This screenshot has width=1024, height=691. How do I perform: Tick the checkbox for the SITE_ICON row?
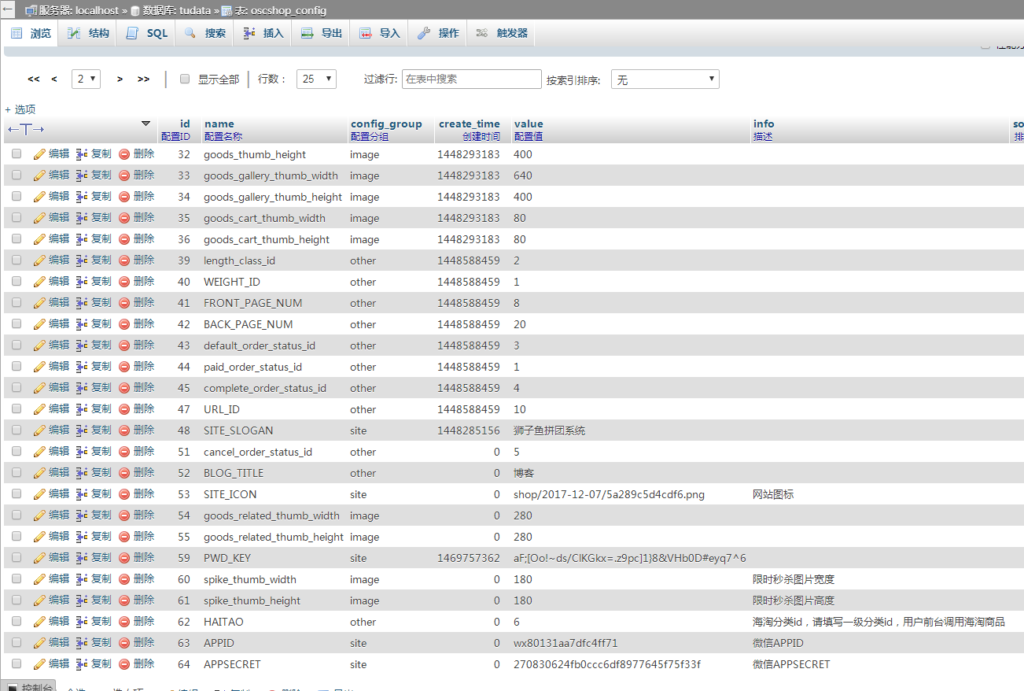pos(16,494)
